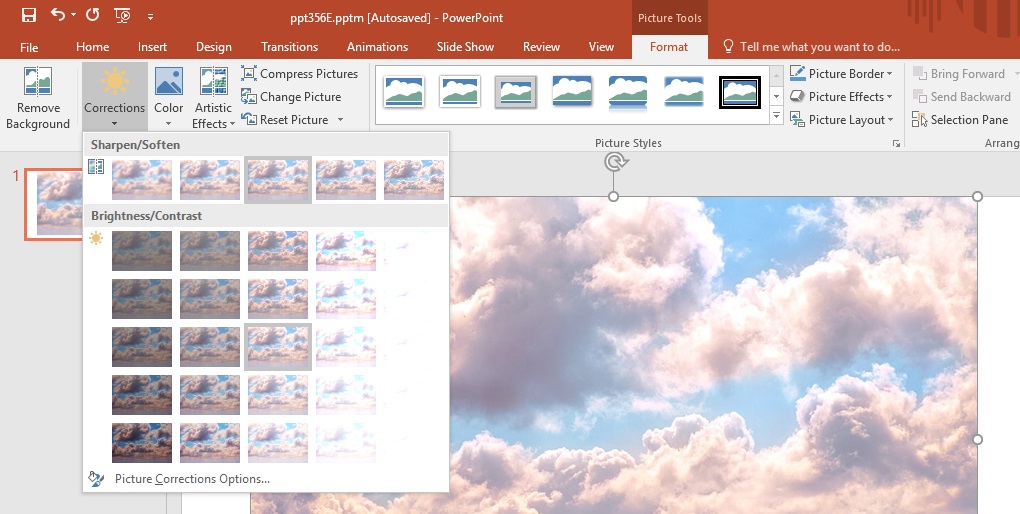Expand the Picture Styles gallery More arrow
Screen dimensions: 1020x514
[x=776, y=116]
